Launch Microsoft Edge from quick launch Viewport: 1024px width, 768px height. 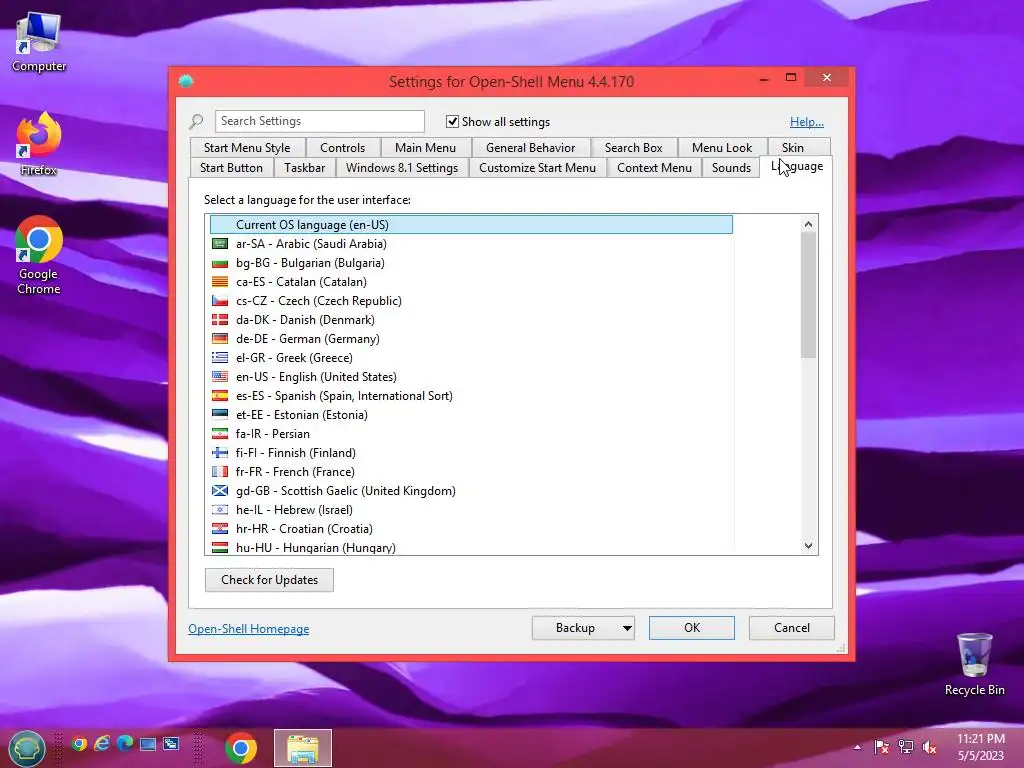tap(125, 744)
